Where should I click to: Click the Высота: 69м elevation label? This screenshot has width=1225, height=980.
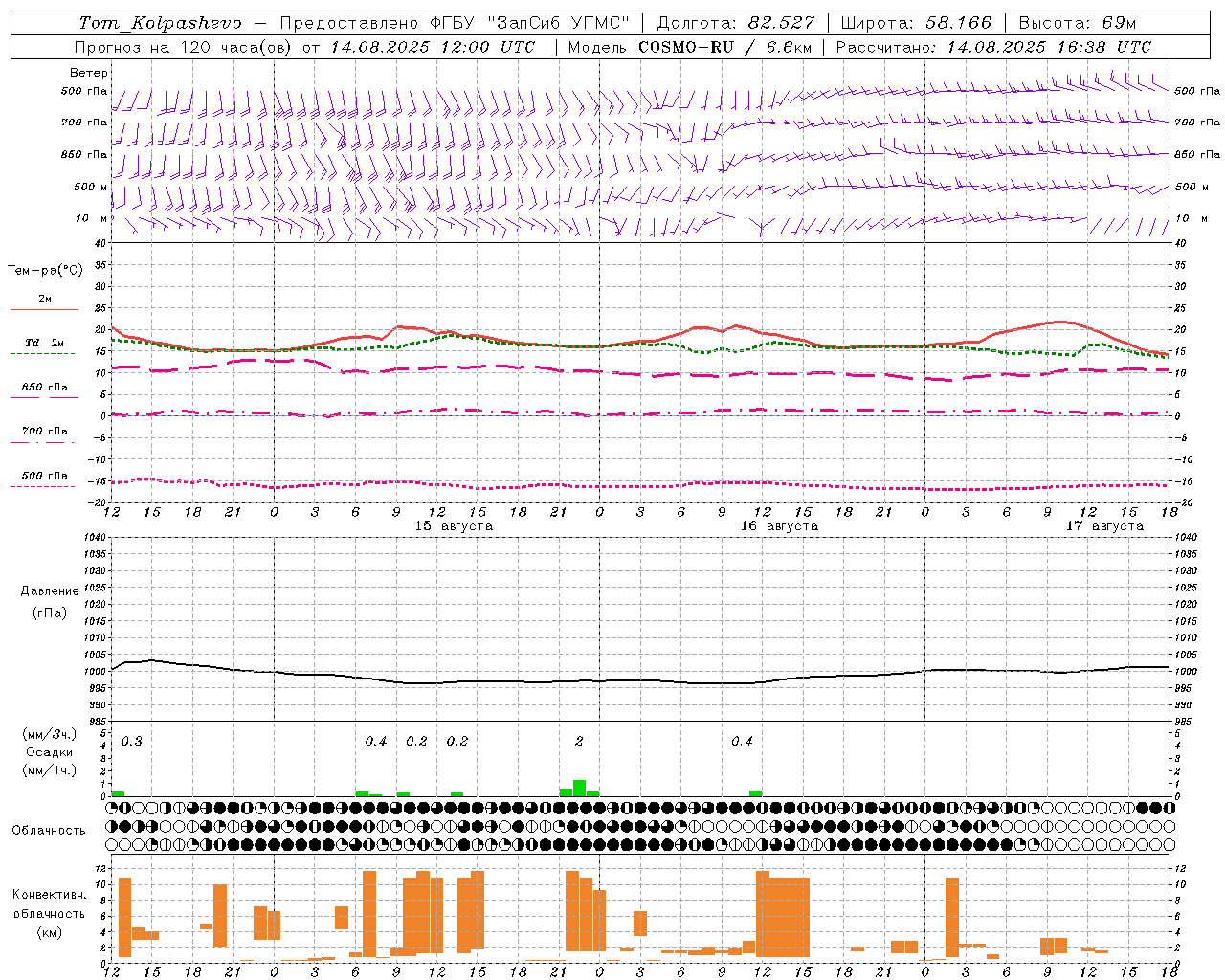point(1080,23)
